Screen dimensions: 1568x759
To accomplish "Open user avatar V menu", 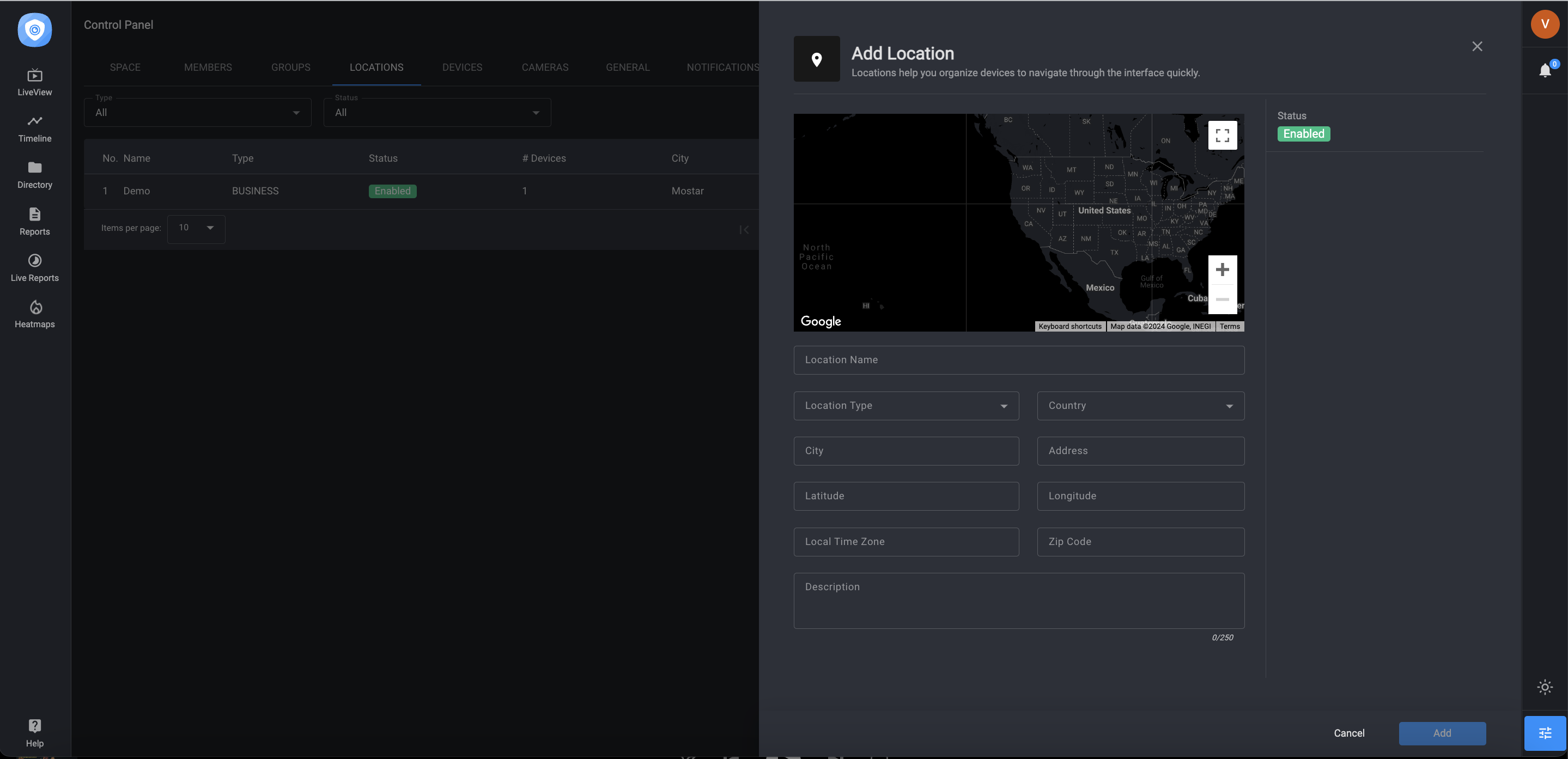I will pyautogui.click(x=1545, y=25).
